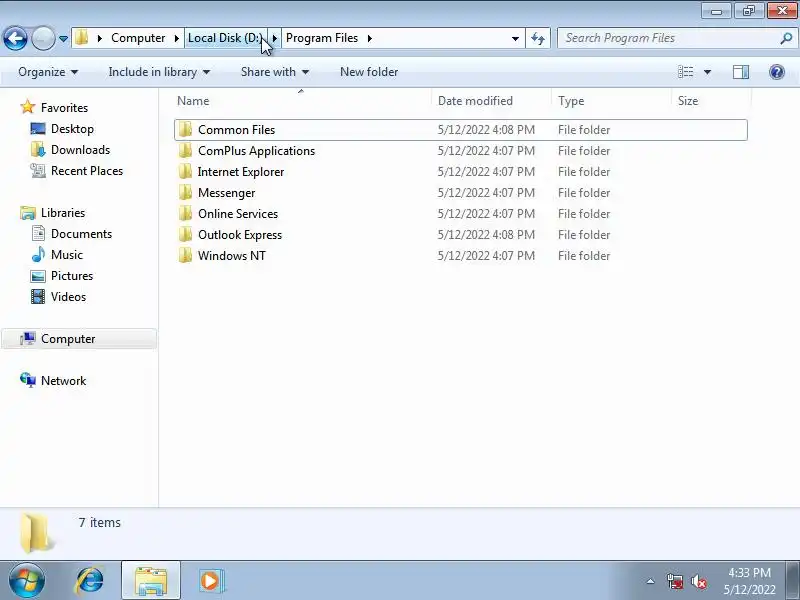Viewport: 800px width, 600px height.
Task: Click the Online Services folder name
Action: point(238,214)
